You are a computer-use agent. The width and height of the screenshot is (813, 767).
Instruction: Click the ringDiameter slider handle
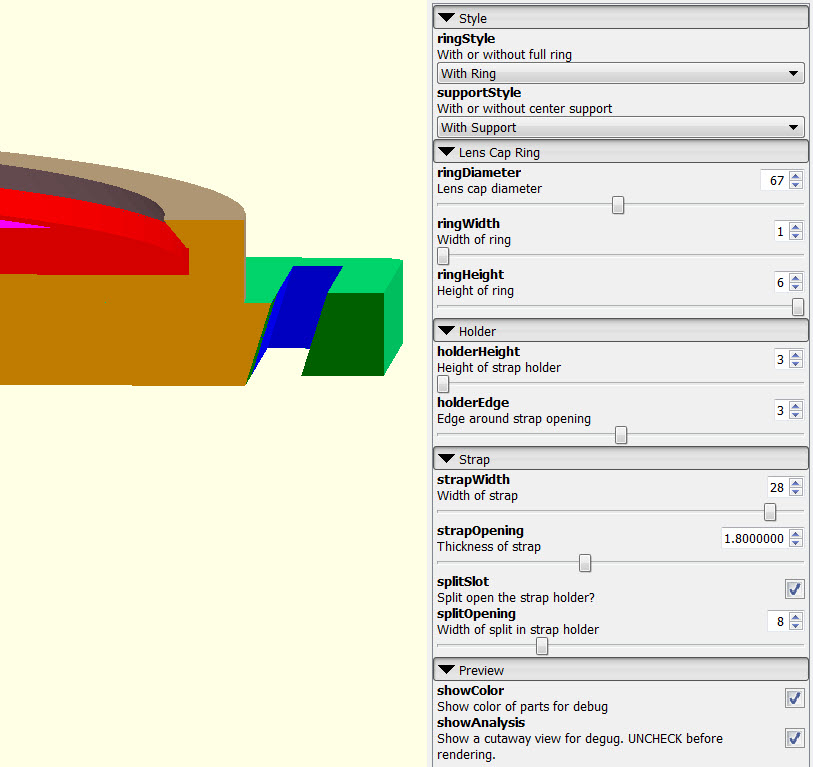tap(618, 205)
